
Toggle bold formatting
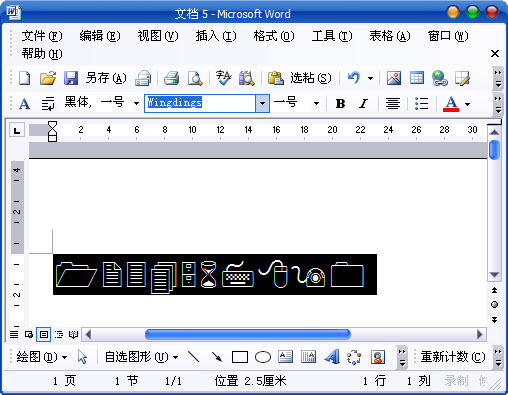340,104
